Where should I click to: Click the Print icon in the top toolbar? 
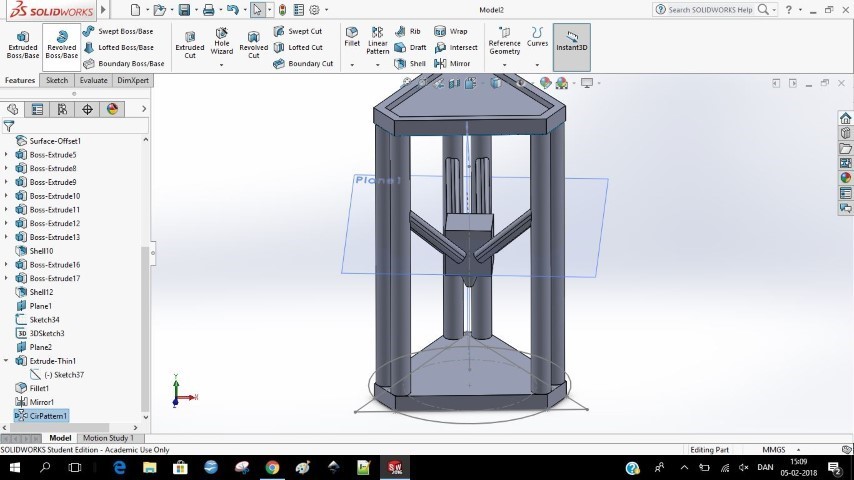pyautogui.click(x=208, y=10)
